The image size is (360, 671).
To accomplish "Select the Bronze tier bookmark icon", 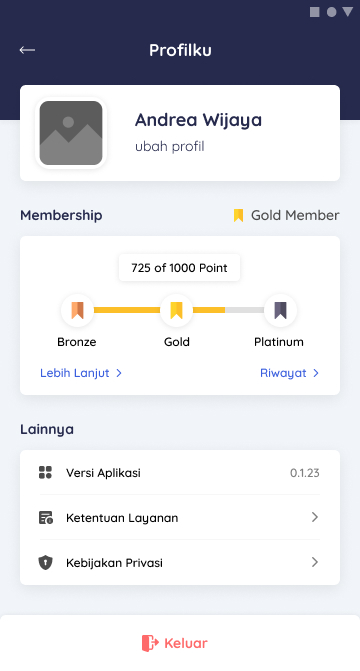I will pyautogui.click(x=77, y=310).
